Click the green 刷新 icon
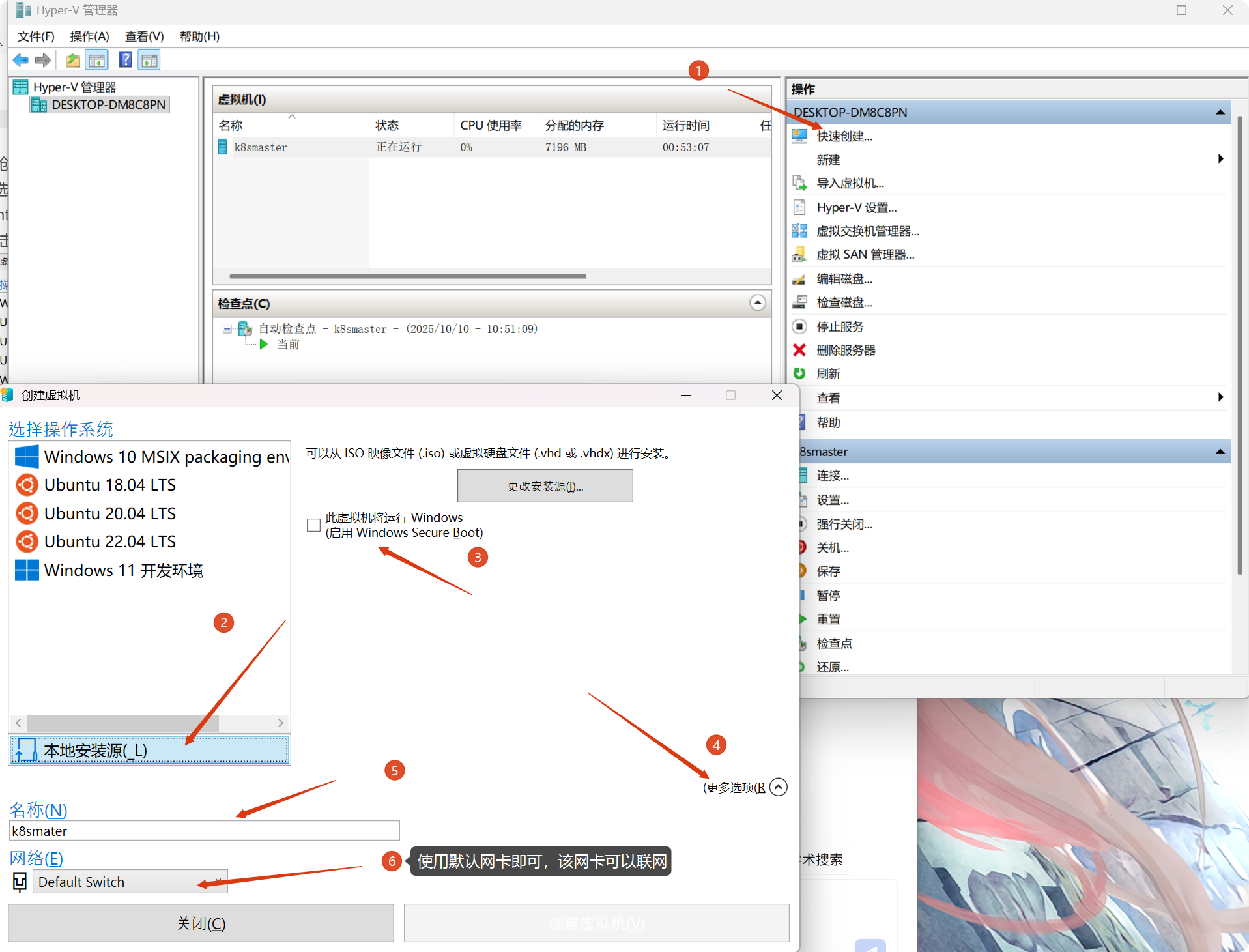This screenshot has width=1249, height=952. (x=799, y=373)
